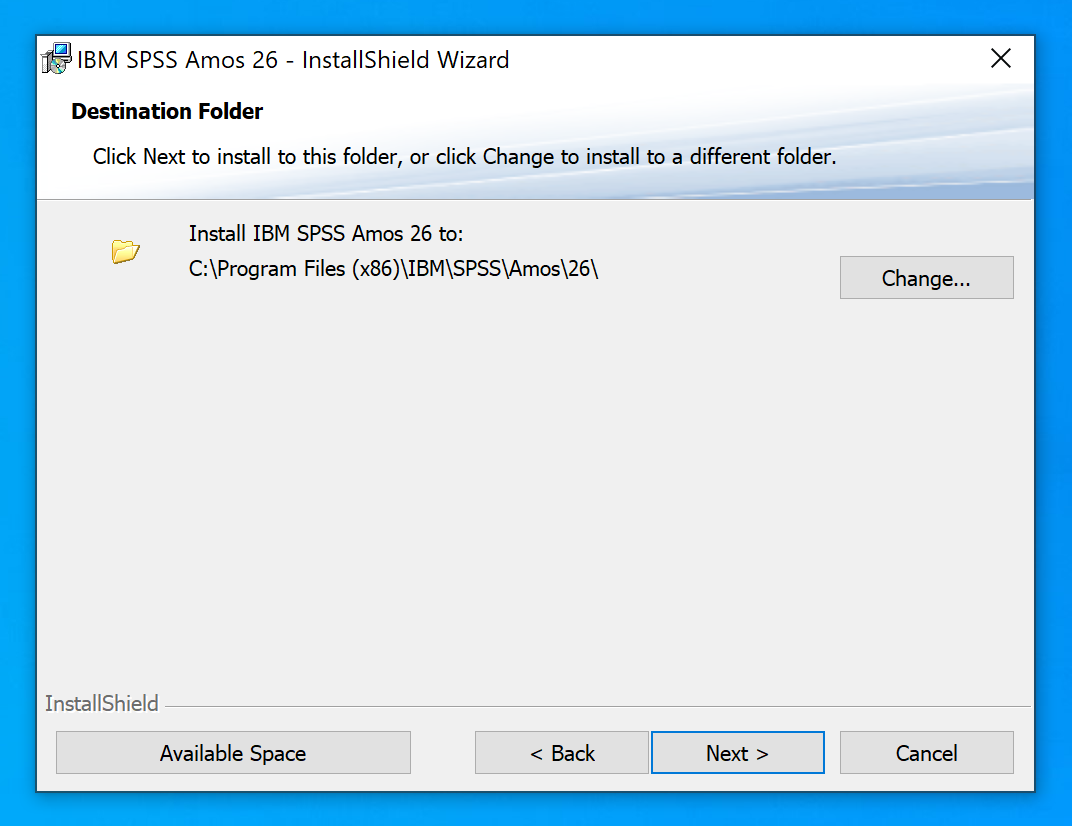Click empty title bar space left of the close button
This screenshot has height=826, width=1072.
750,60
